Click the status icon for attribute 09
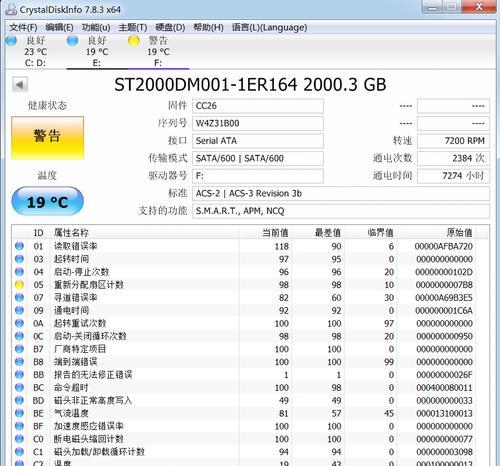500x466 pixels. 19,310
